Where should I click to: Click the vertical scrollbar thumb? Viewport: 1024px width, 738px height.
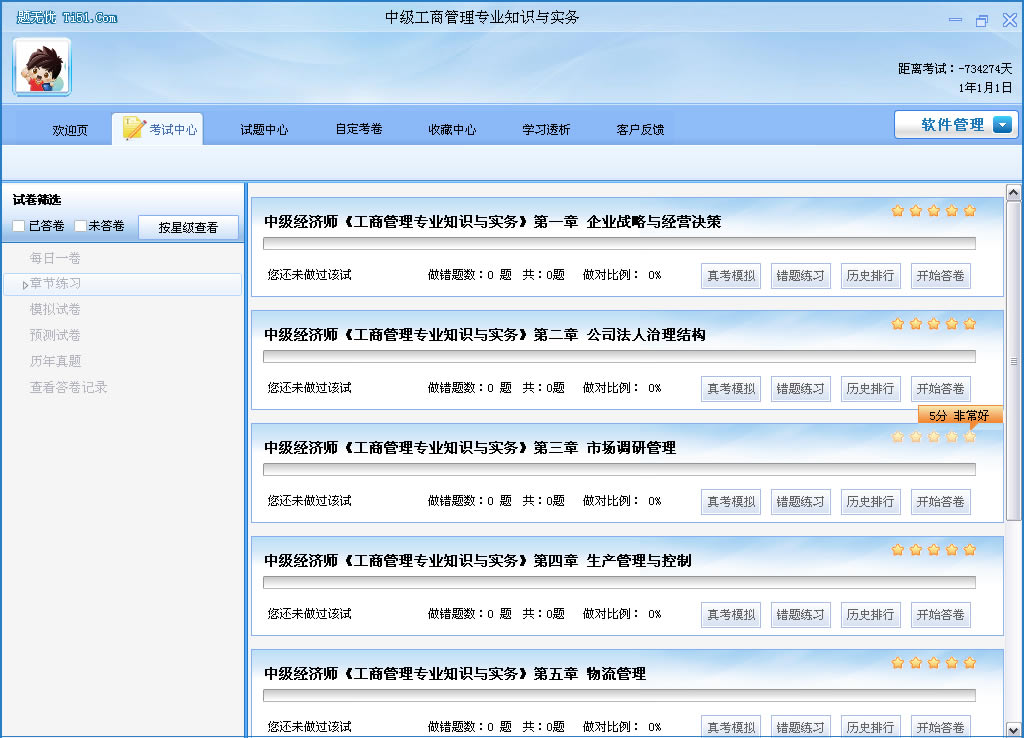1014,361
